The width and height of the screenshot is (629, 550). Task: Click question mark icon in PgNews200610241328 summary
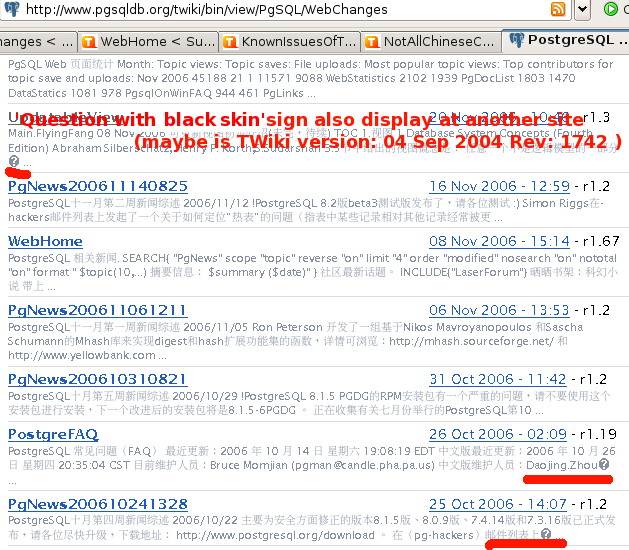click(546, 534)
